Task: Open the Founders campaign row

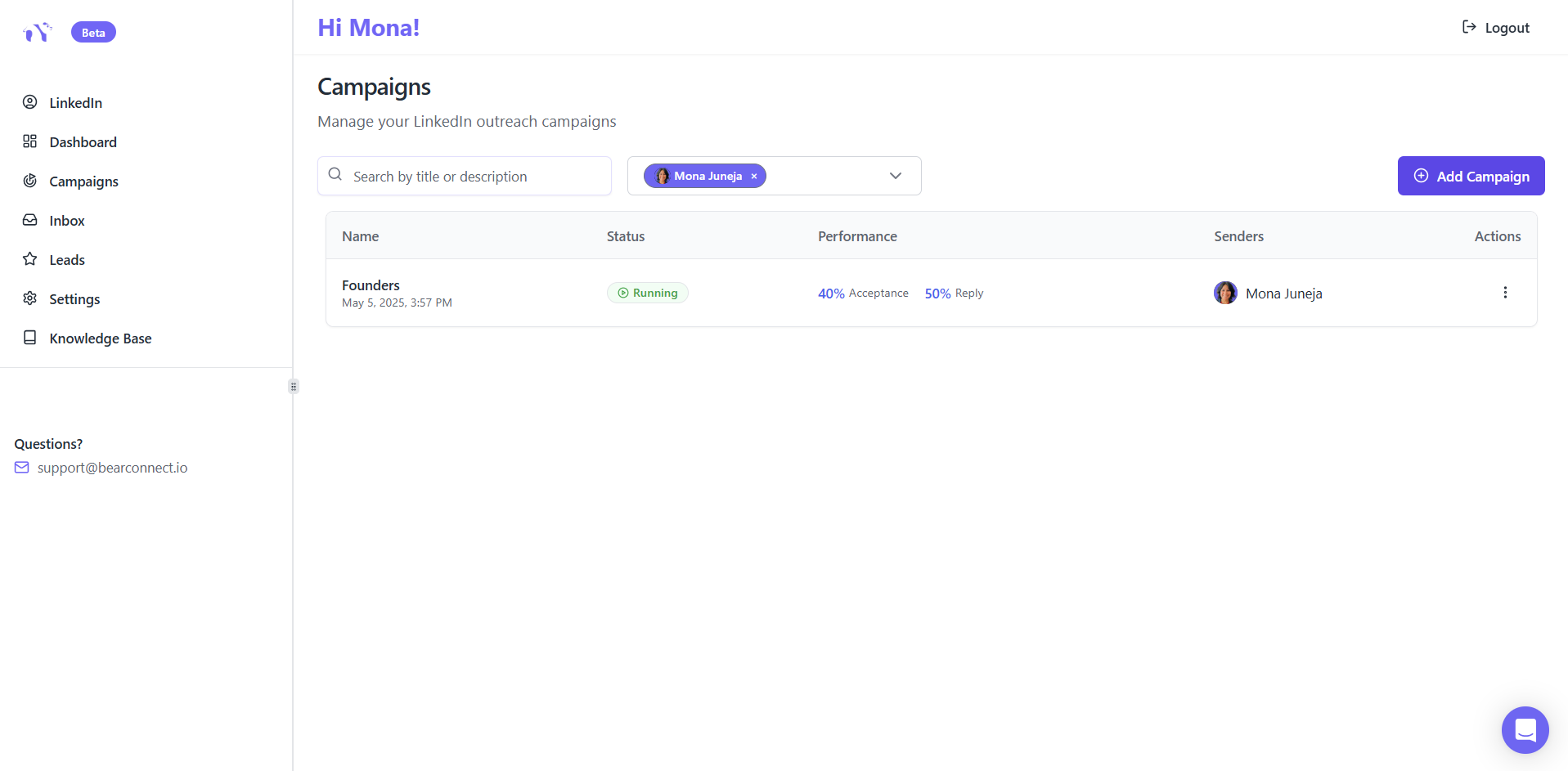Action: pos(371,285)
